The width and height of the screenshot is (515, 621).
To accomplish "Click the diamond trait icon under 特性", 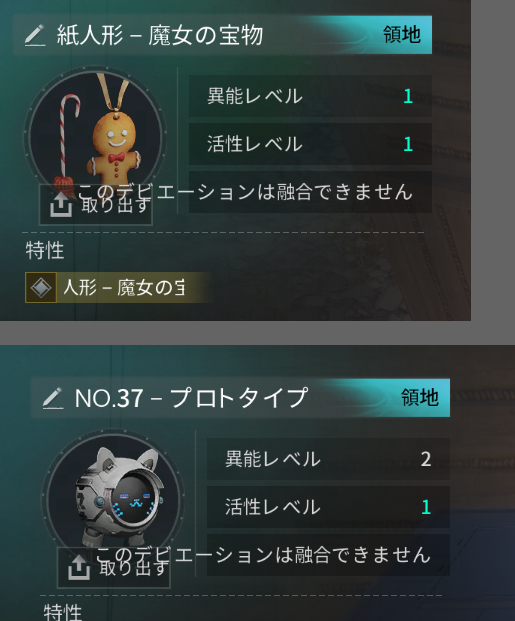I will click(41, 288).
